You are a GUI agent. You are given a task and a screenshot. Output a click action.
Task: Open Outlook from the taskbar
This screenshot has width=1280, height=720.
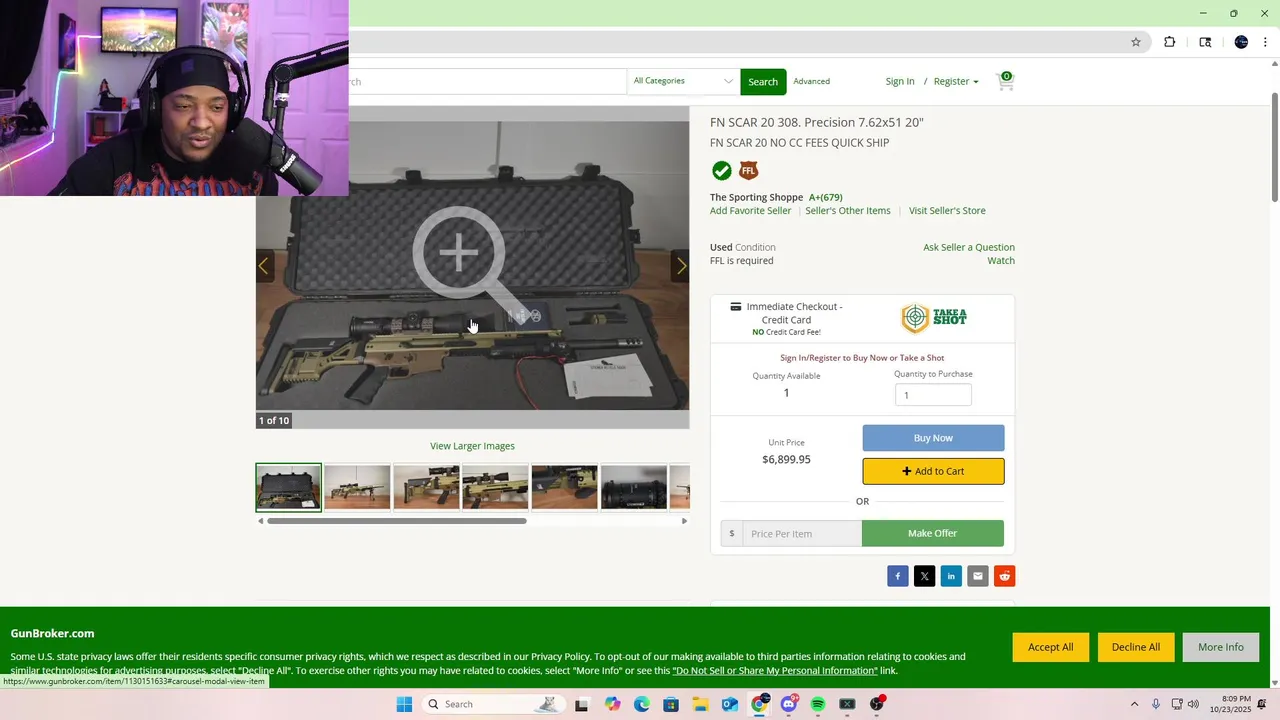coord(730,704)
